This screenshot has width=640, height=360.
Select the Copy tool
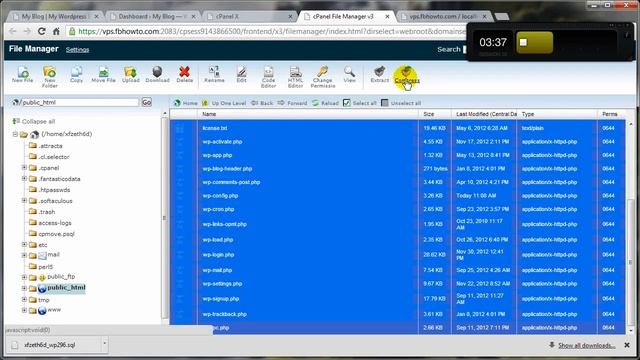[76, 75]
